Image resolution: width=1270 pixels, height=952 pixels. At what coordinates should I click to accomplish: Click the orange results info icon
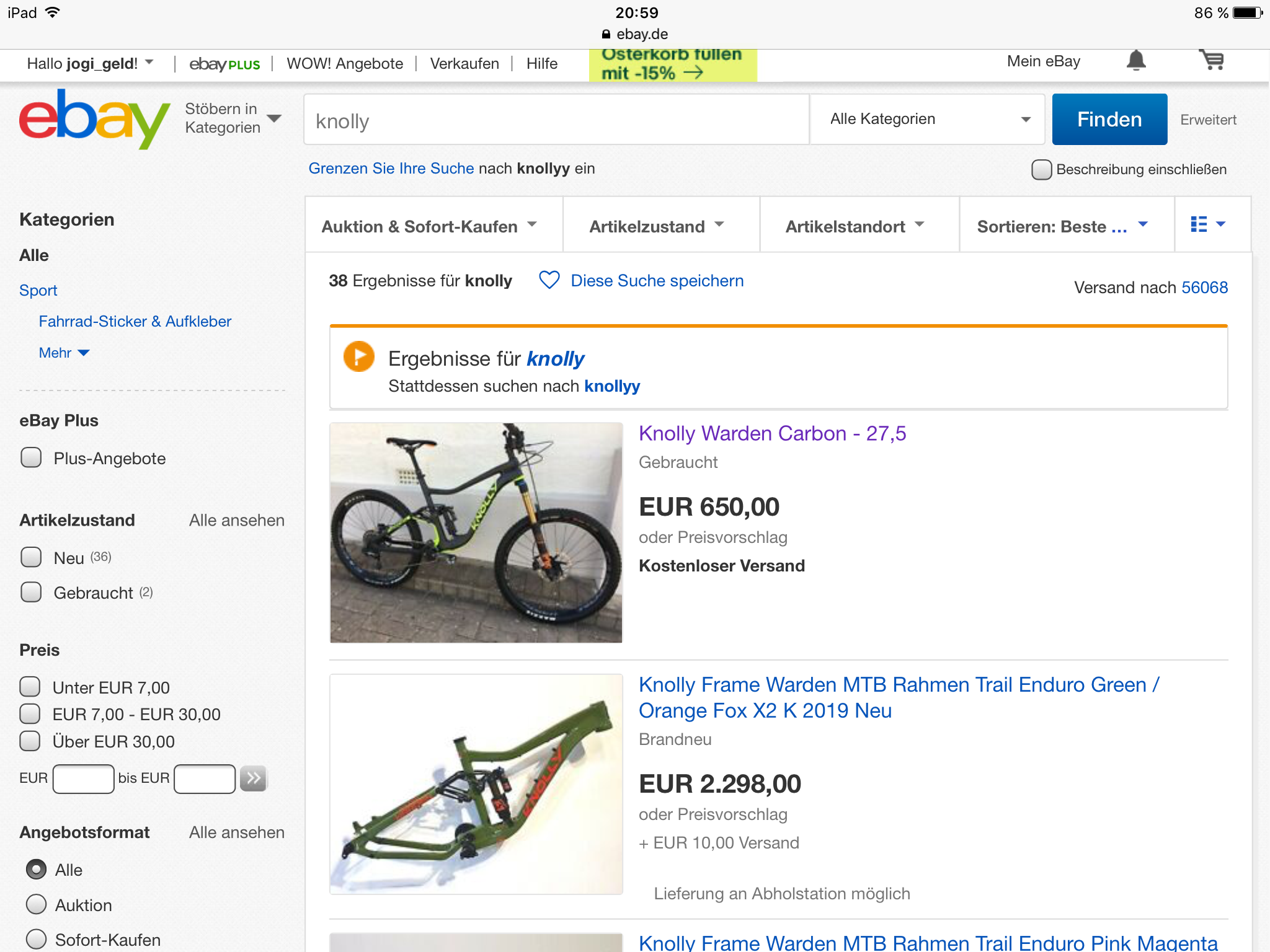(x=358, y=357)
